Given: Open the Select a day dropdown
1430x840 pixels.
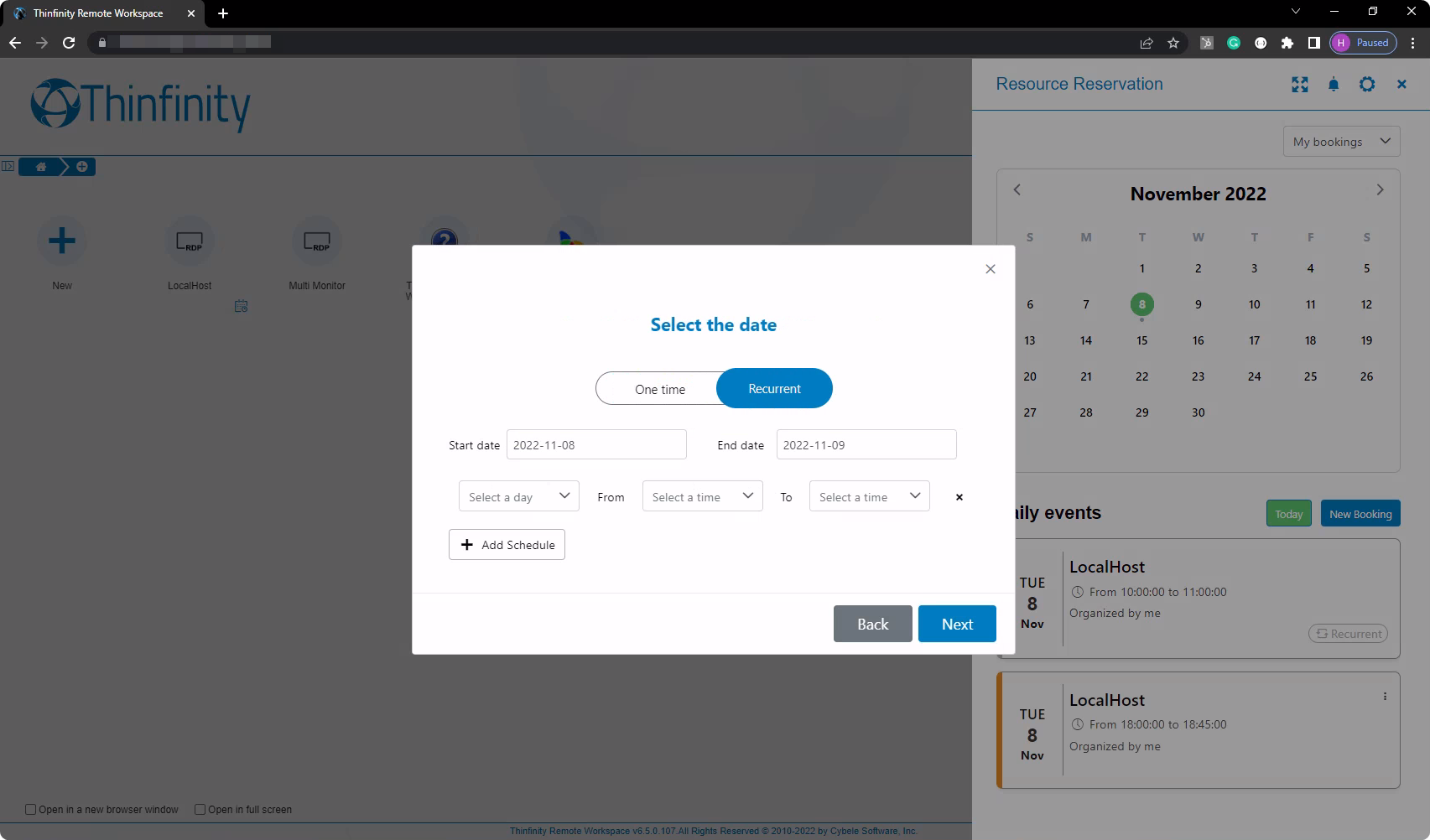Looking at the screenshot, I should click(518, 496).
